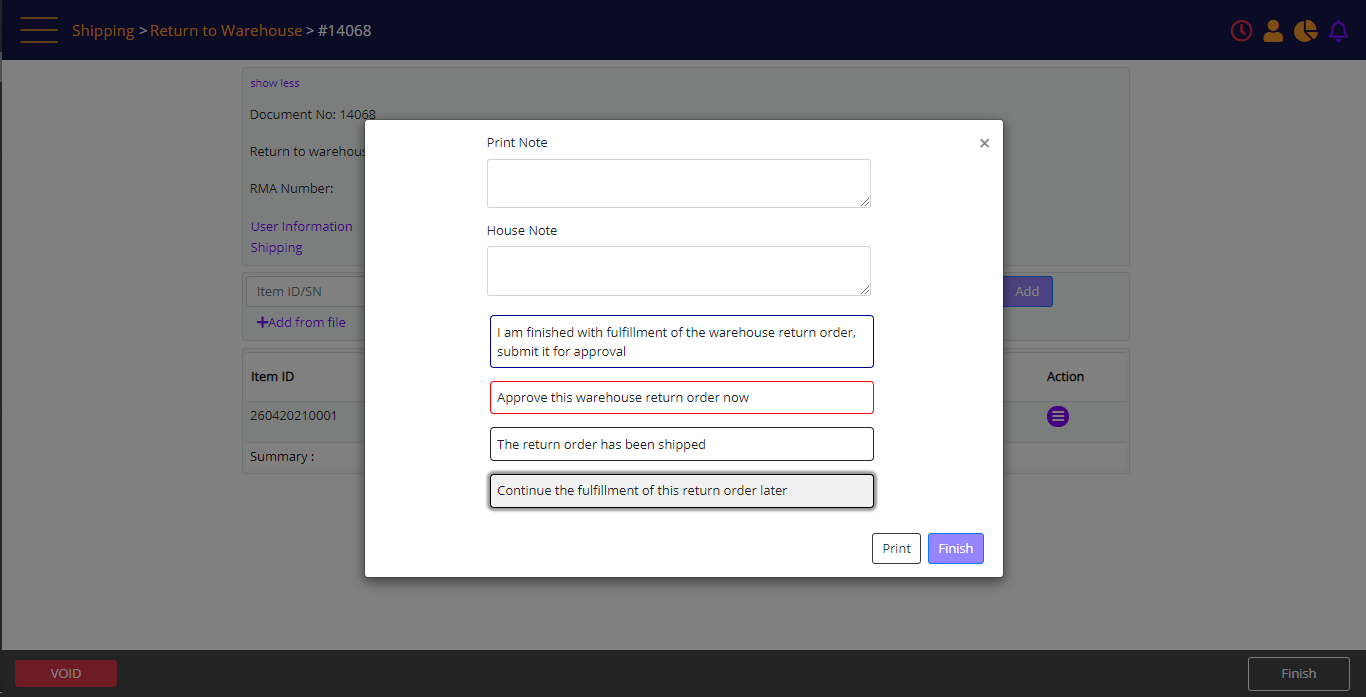The width and height of the screenshot is (1366, 697).
Task: Click the purple Finish button in dialog
Action: [956, 548]
